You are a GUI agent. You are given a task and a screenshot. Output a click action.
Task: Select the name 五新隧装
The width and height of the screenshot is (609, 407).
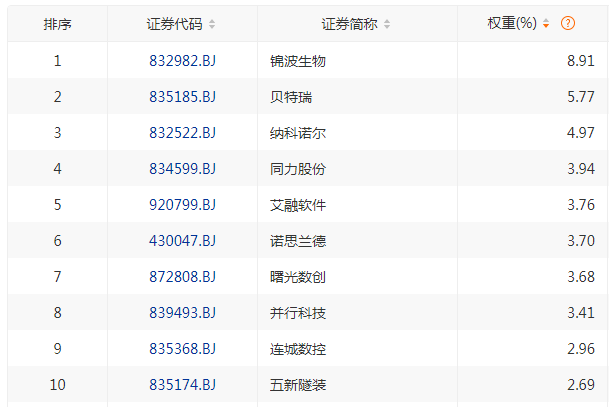[x=298, y=385]
